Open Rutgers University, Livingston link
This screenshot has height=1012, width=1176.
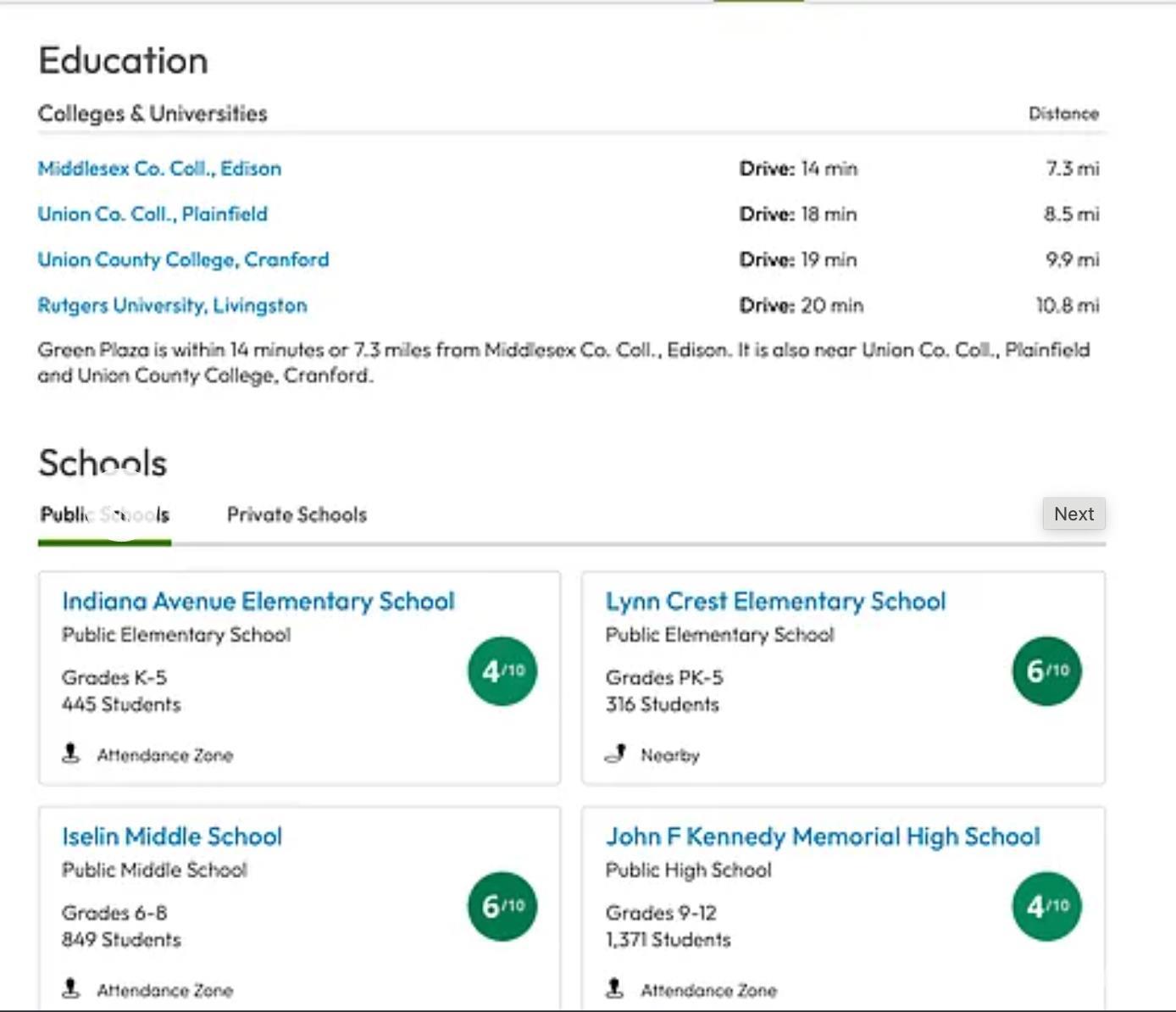click(x=172, y=306)
